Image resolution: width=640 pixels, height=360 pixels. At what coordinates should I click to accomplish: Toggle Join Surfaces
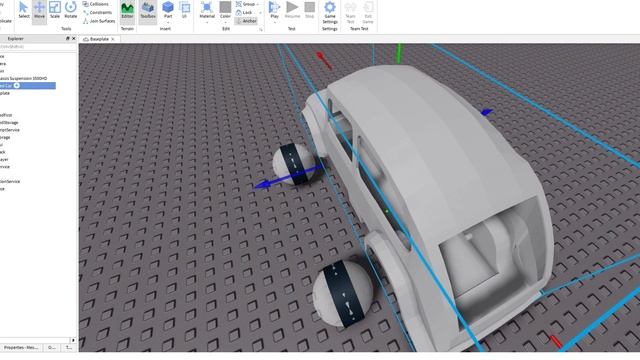pos(99,21)
